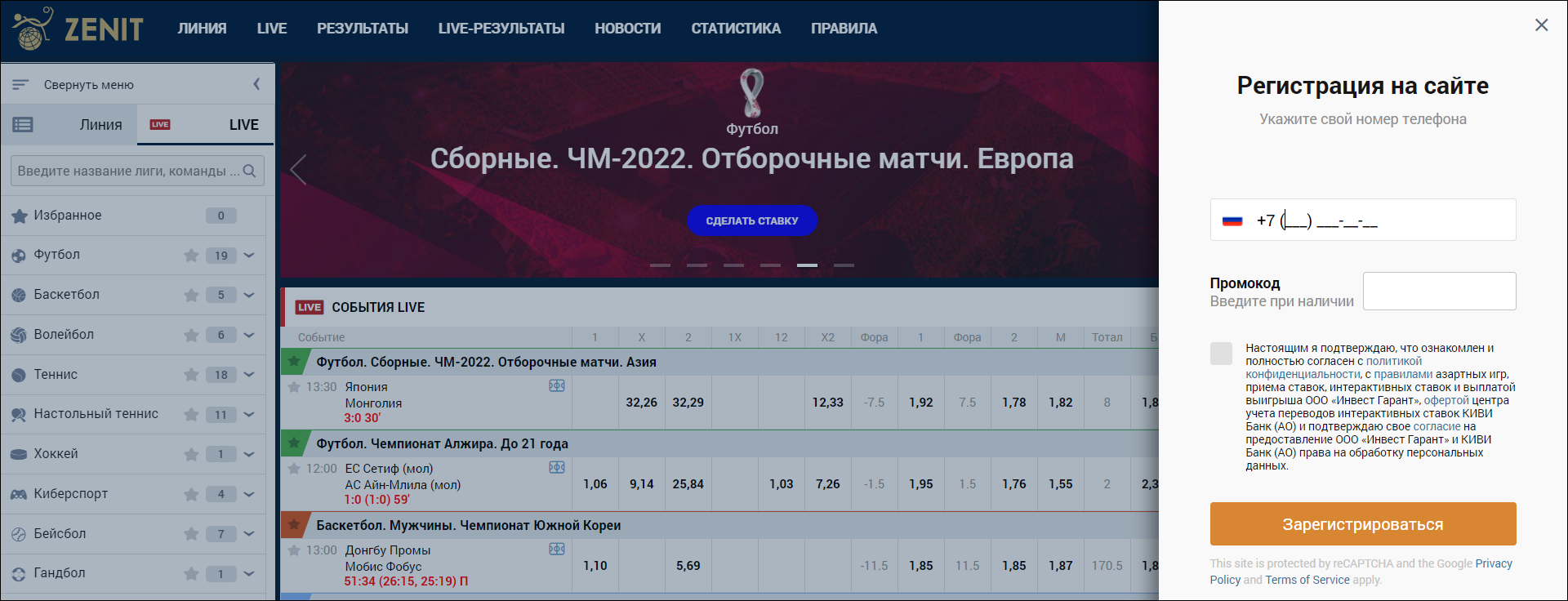Click the Киберспорт gamepad icon
The image size is (1568, 601).
(18, 494)
